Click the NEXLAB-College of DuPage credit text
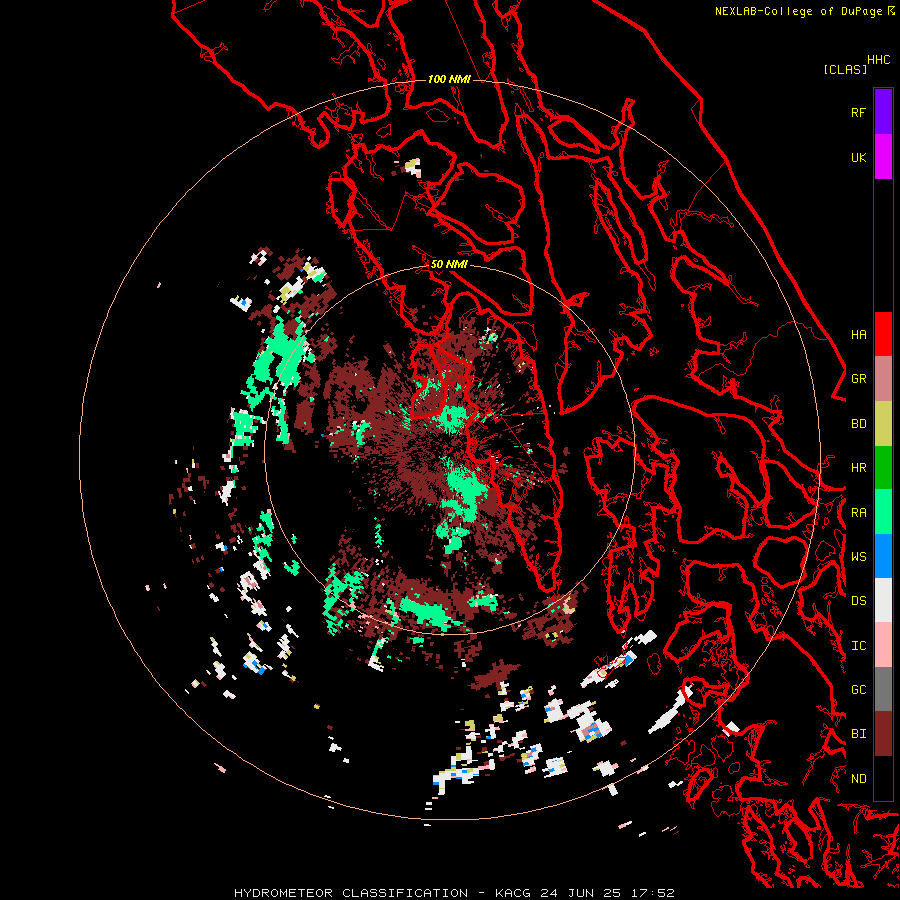The height and width of the screenshot is (900, 900). pos(798,11)
